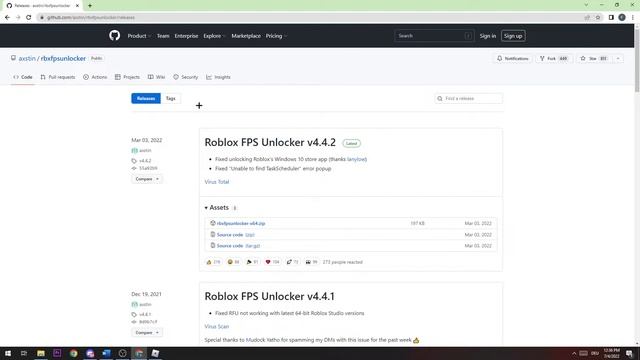Open the axstin owner link

click(x=27, y=58)
